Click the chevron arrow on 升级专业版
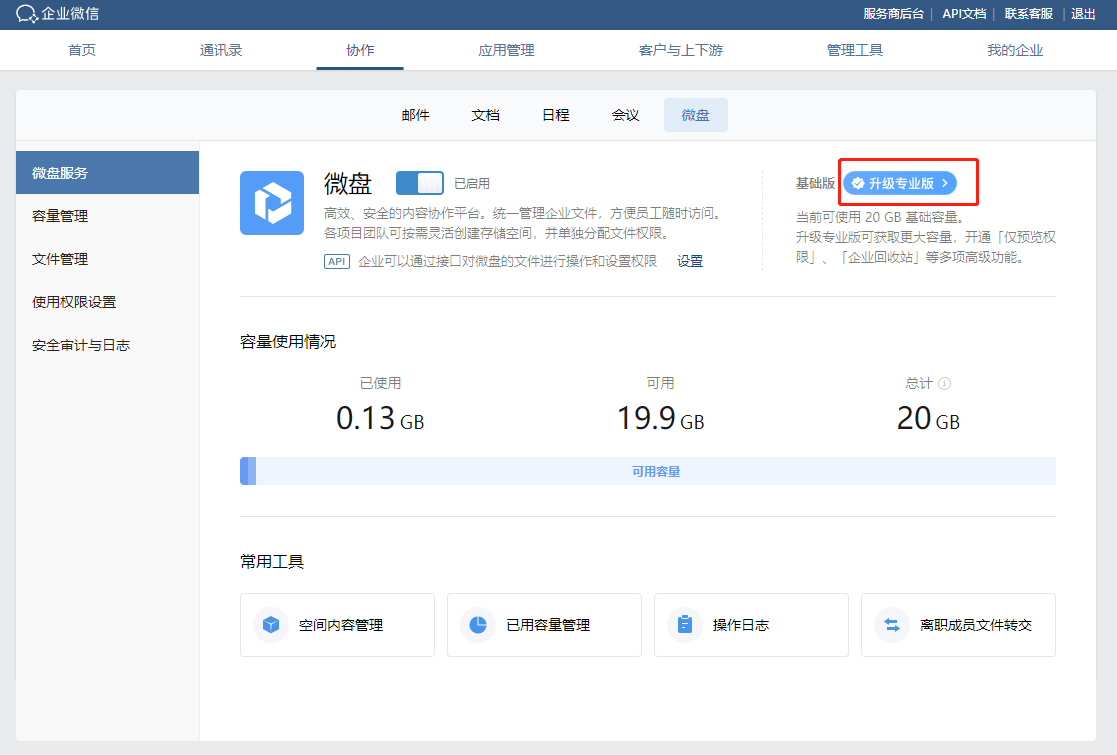1117x755 pixels. [945, 183]
